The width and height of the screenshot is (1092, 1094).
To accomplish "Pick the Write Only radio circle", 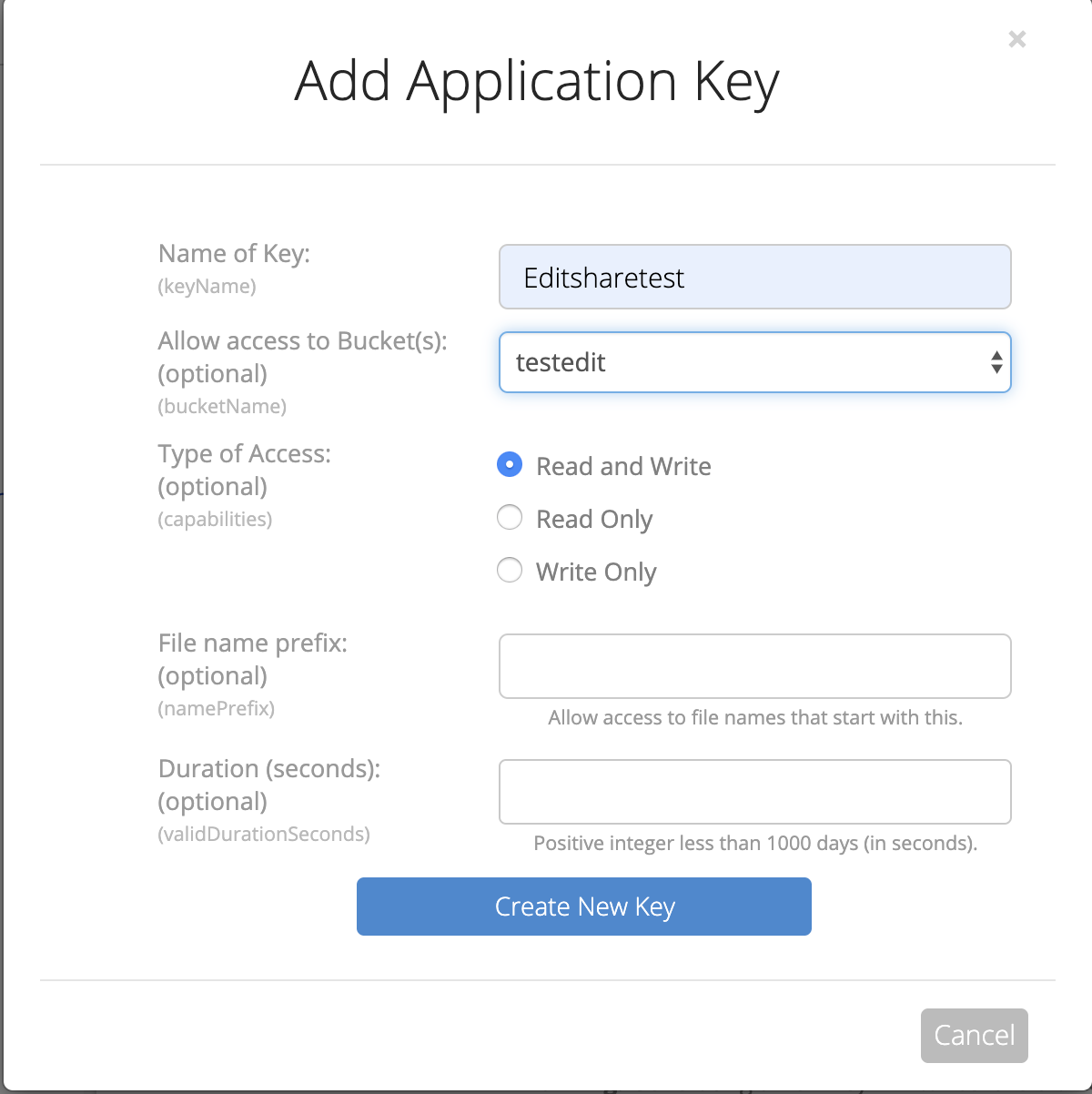I will coord(510,571).
